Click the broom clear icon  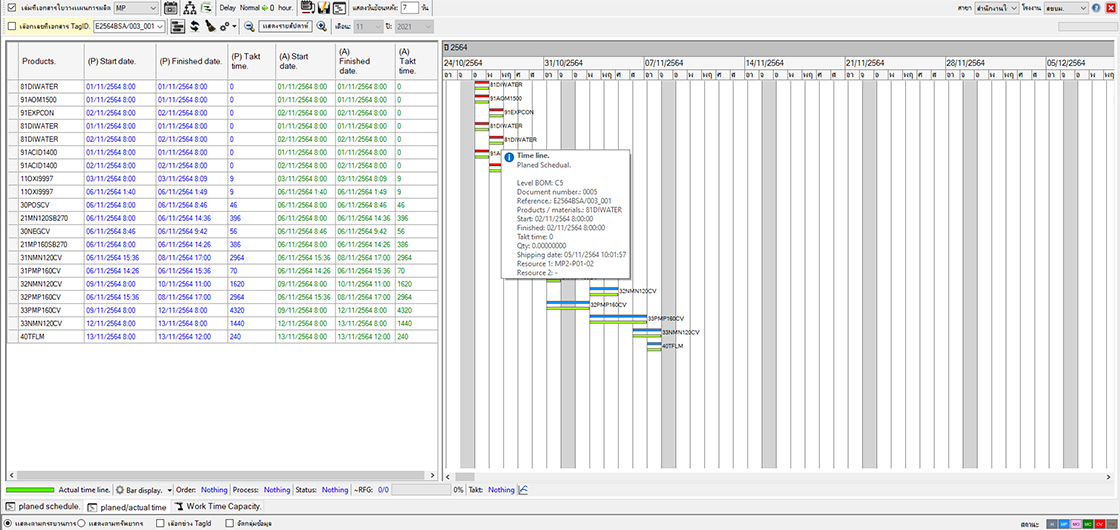coord(211,26)
